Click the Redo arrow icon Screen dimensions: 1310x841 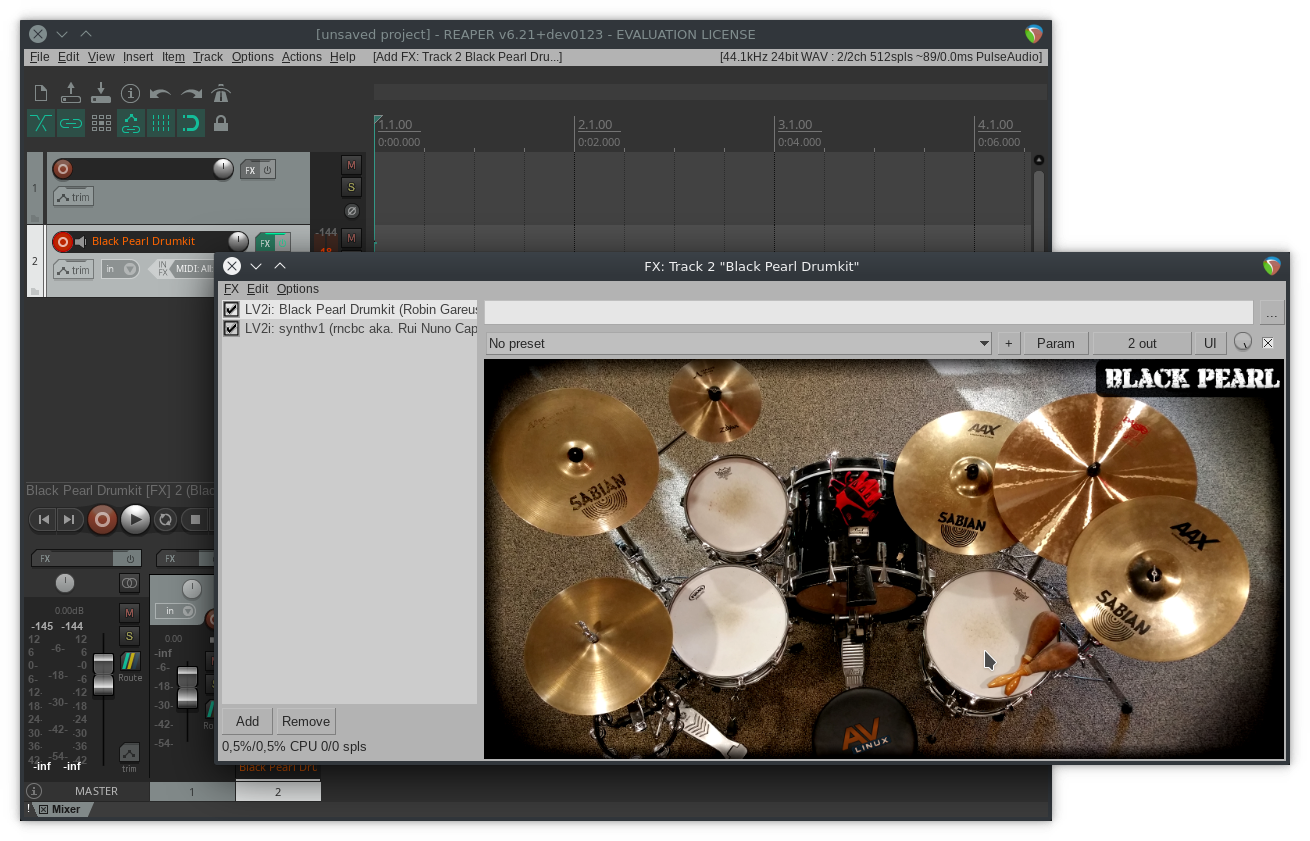tap(191, 93)
